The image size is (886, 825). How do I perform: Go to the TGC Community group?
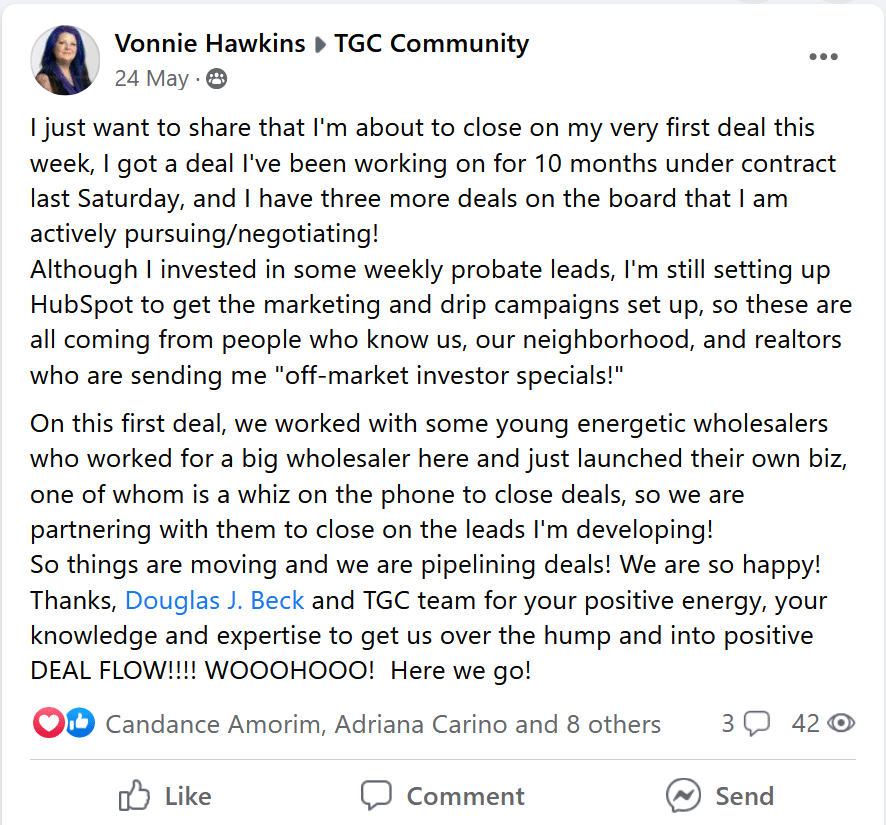pos(431,44)
